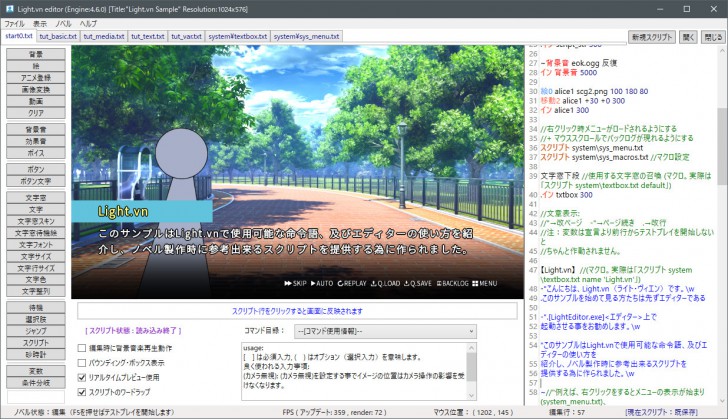
Task: Click the ボイス command button
Action: [x=36, y=153]
